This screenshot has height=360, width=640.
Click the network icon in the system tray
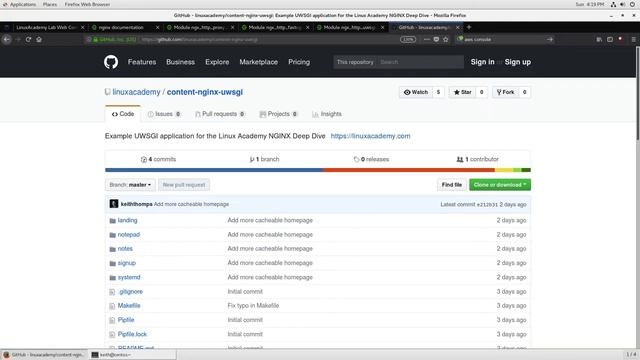613,4
